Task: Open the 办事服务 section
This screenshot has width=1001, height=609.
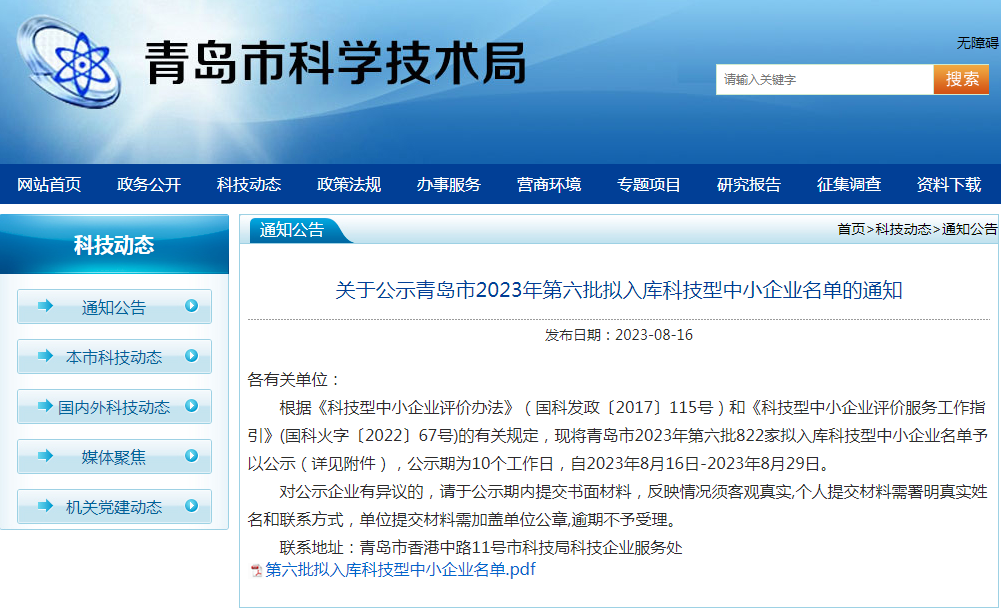Action: click(448, 184)
